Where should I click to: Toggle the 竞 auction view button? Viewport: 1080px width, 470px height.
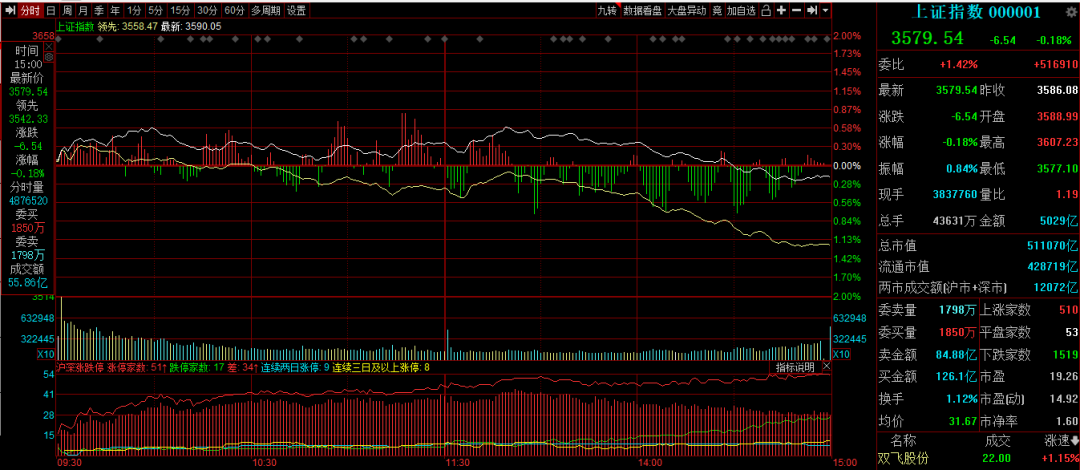click(717, 10)
